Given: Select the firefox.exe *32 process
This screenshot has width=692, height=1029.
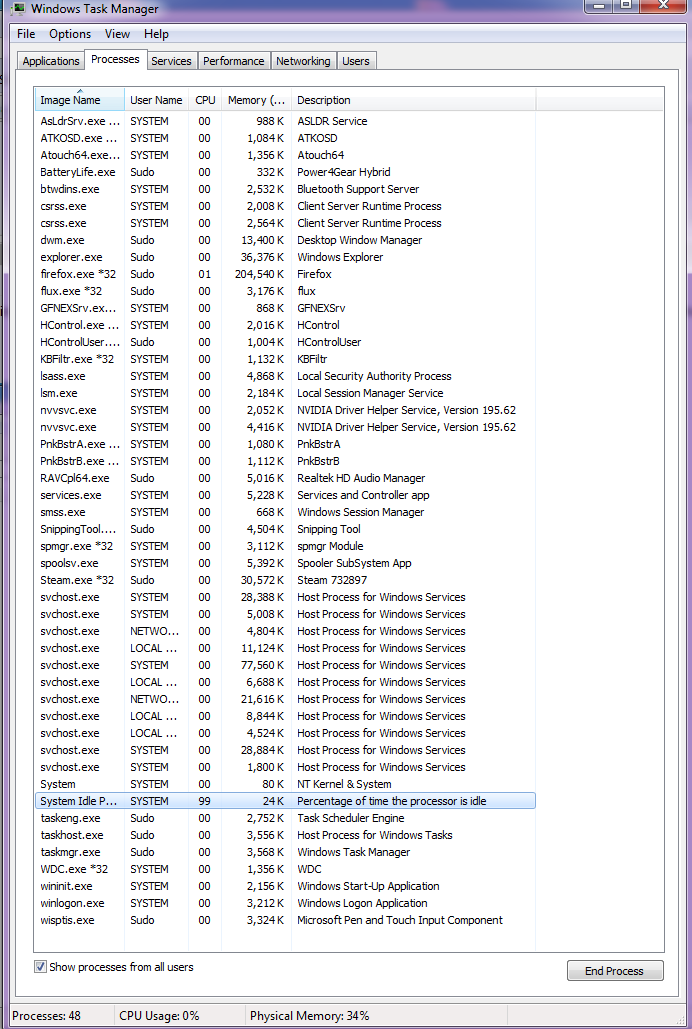Looking at the screenshot, I should pos(285,274).
